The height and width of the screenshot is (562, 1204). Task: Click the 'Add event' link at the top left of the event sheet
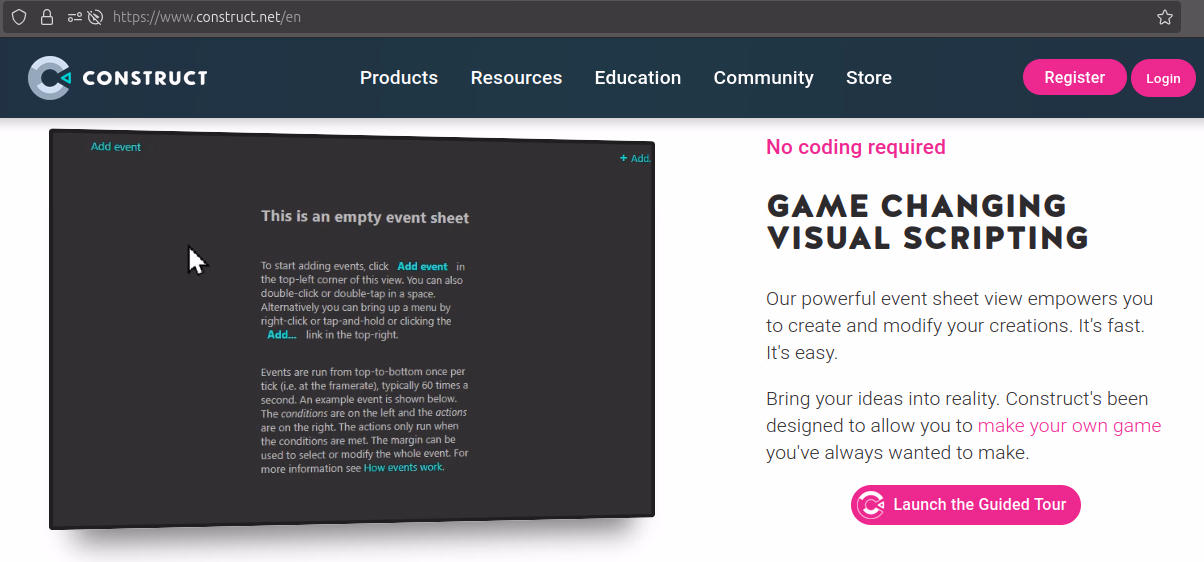point(116,147)
